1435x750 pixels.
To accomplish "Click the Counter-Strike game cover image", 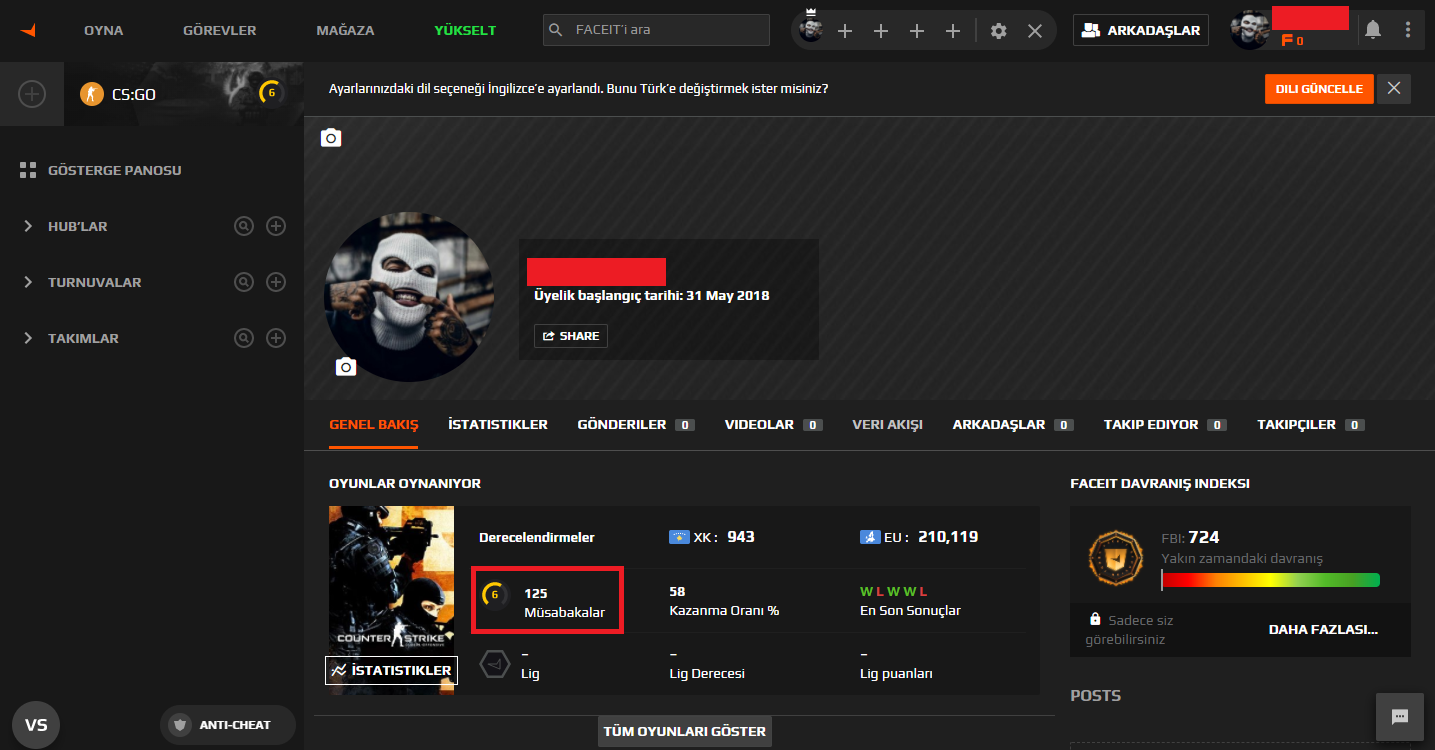I will (391, 600).
